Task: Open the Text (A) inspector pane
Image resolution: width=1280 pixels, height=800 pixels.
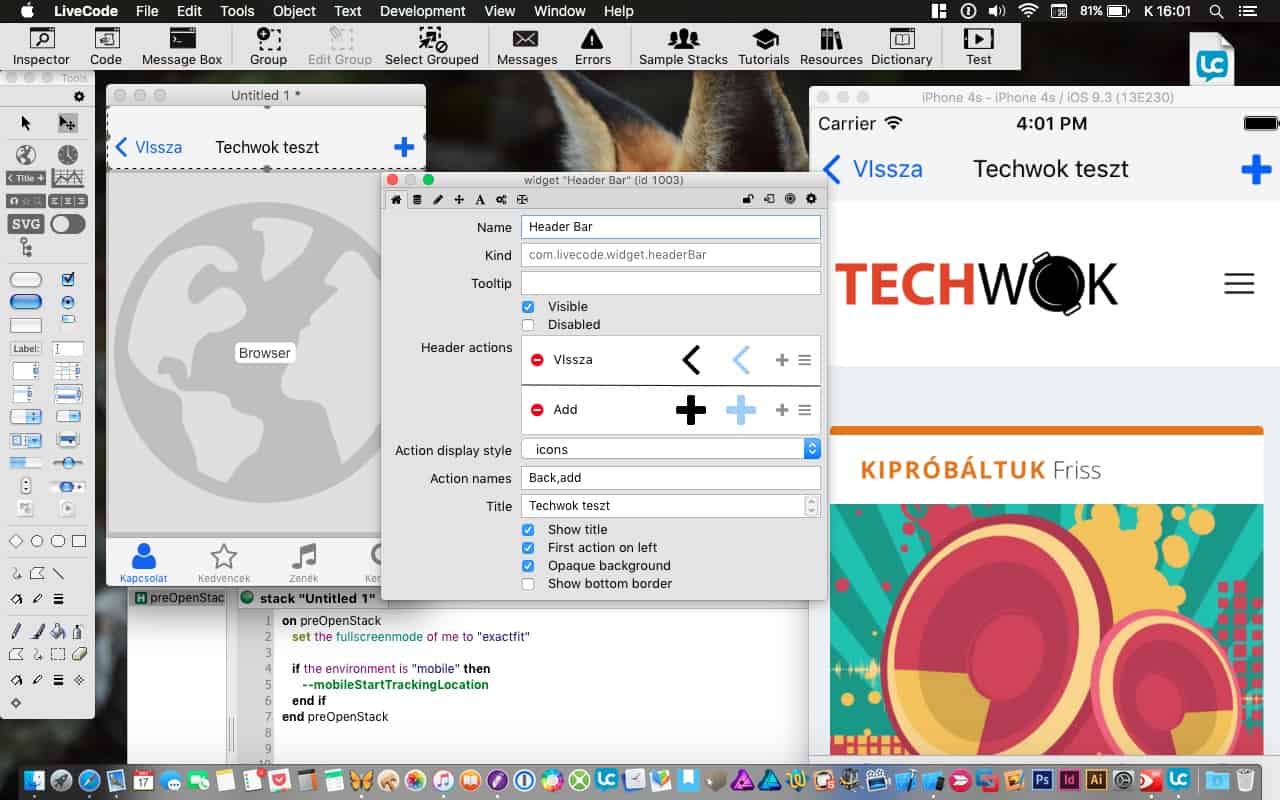Action: coord(480,200)
